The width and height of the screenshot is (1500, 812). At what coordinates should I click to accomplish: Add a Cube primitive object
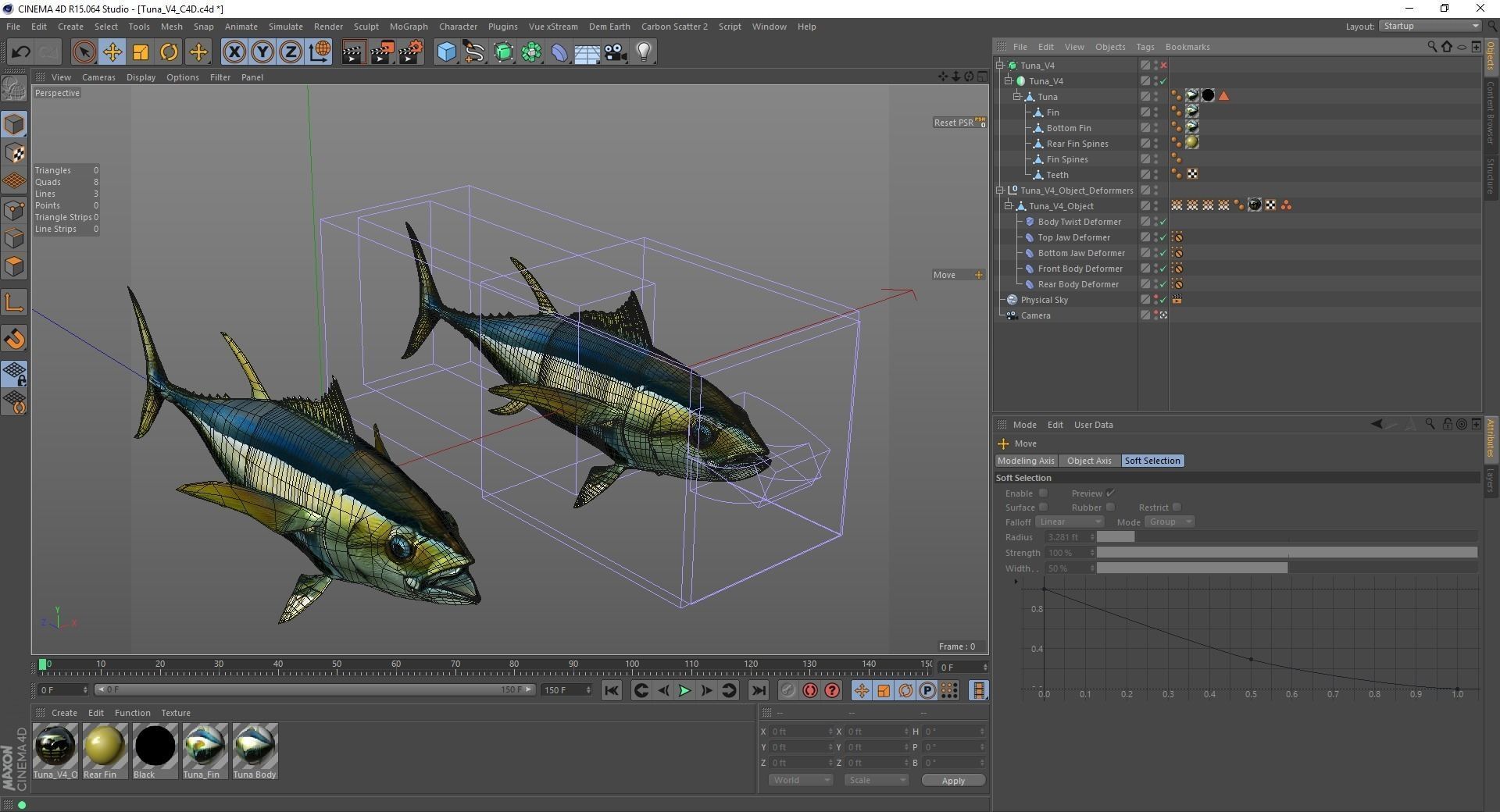coord(446,52)
